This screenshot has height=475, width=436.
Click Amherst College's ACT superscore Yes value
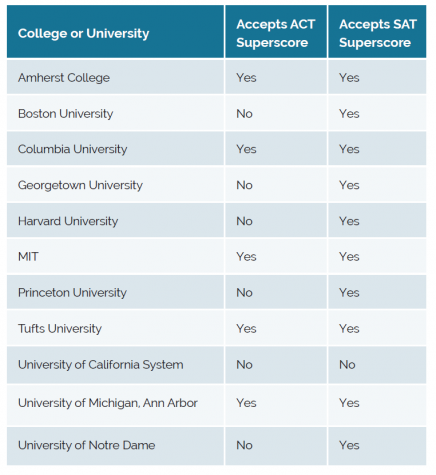[246, 78]
